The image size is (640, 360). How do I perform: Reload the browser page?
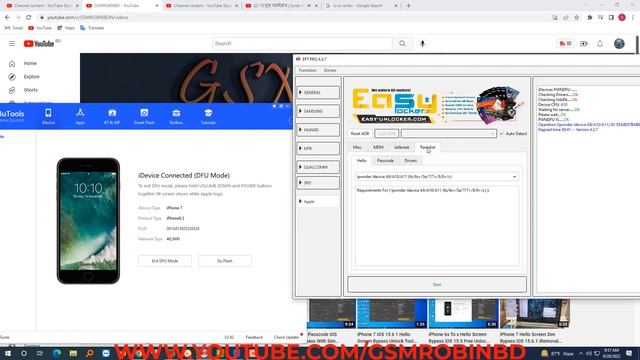pyautogui.click(x=28, y=18)
